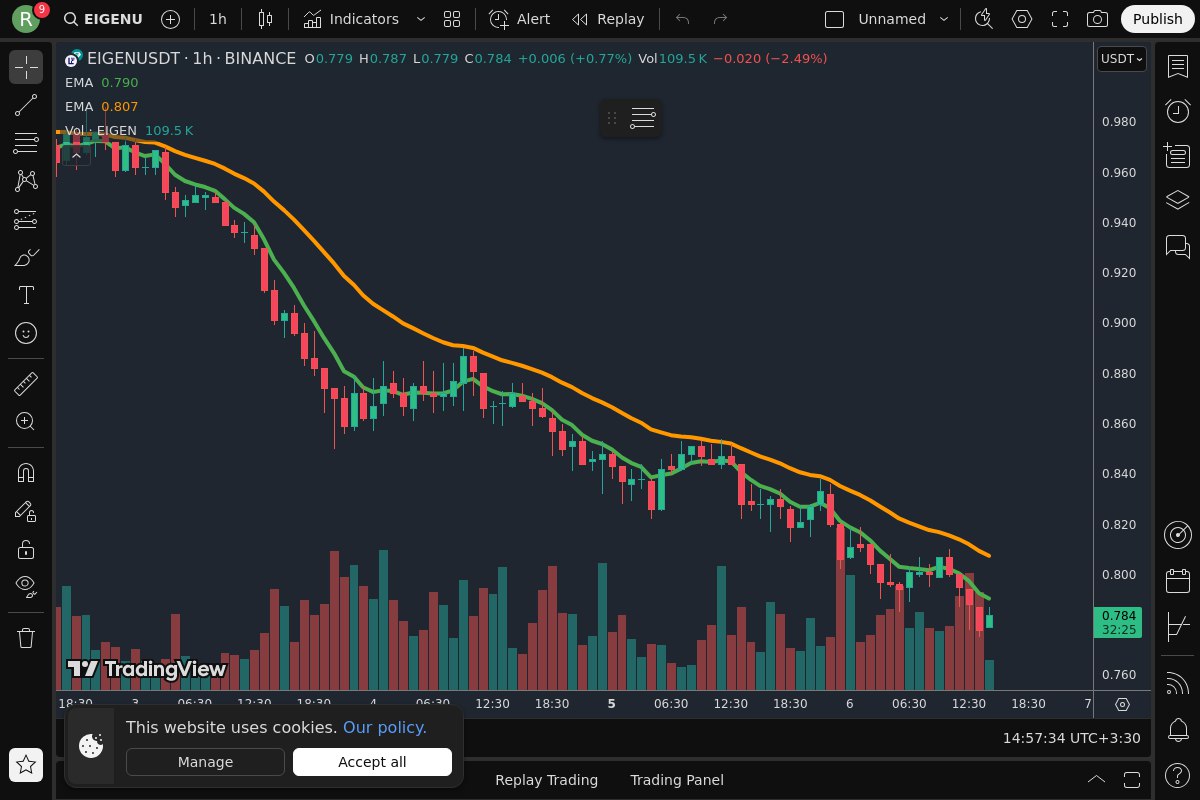Screen dimensions: 1200x800
Task: Click the Publish button
Action: click(x=1158, y=19)
